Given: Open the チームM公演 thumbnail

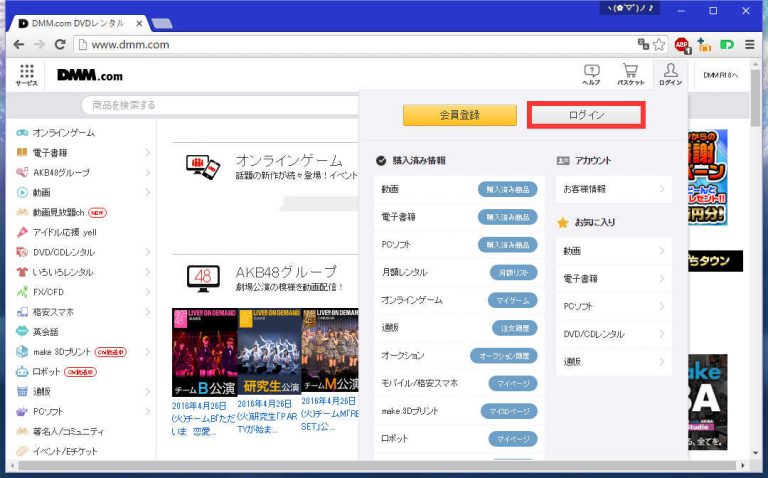Looking at the screenshot, I should coord(330,350).
